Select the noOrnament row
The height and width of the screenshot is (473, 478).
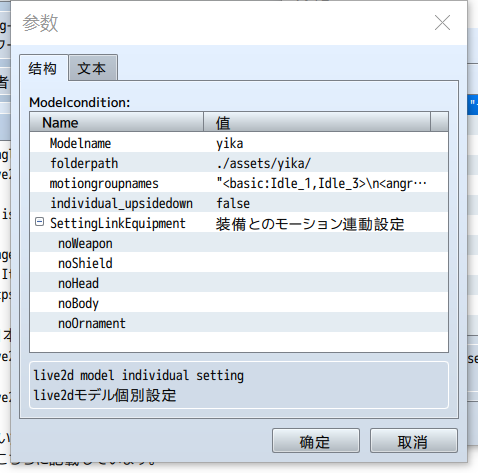click(239, 323)
